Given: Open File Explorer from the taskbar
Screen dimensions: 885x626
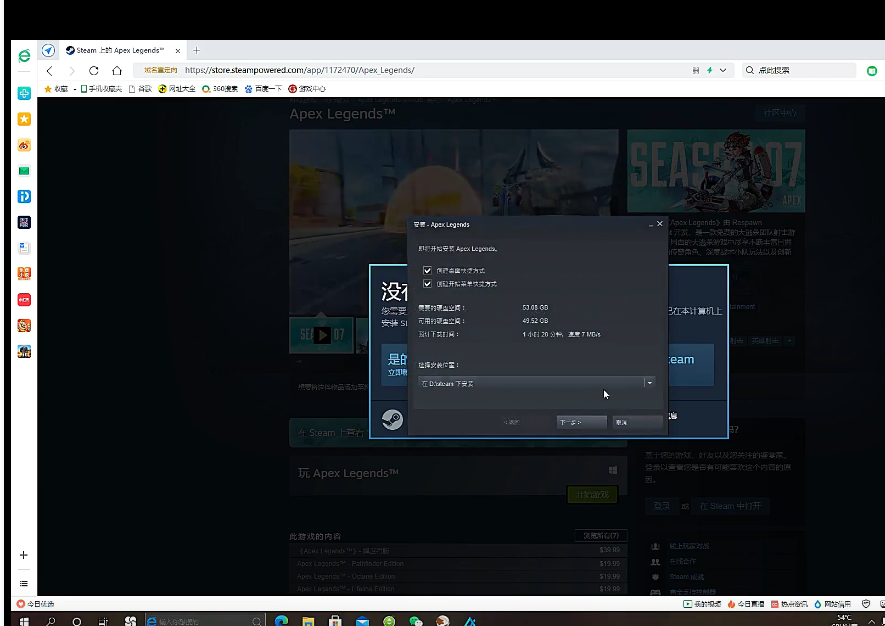Looking at the screenshot, I should pos(308,620).
